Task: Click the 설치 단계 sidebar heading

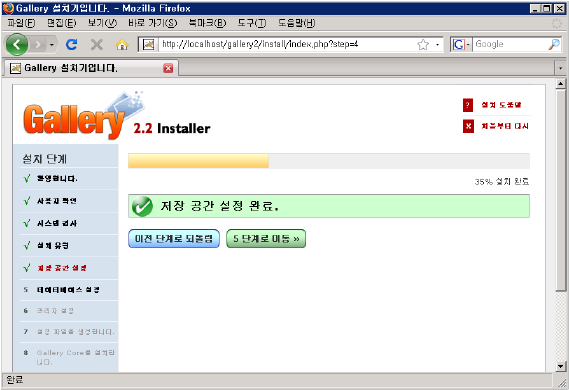Action: (x=45, y=159)
